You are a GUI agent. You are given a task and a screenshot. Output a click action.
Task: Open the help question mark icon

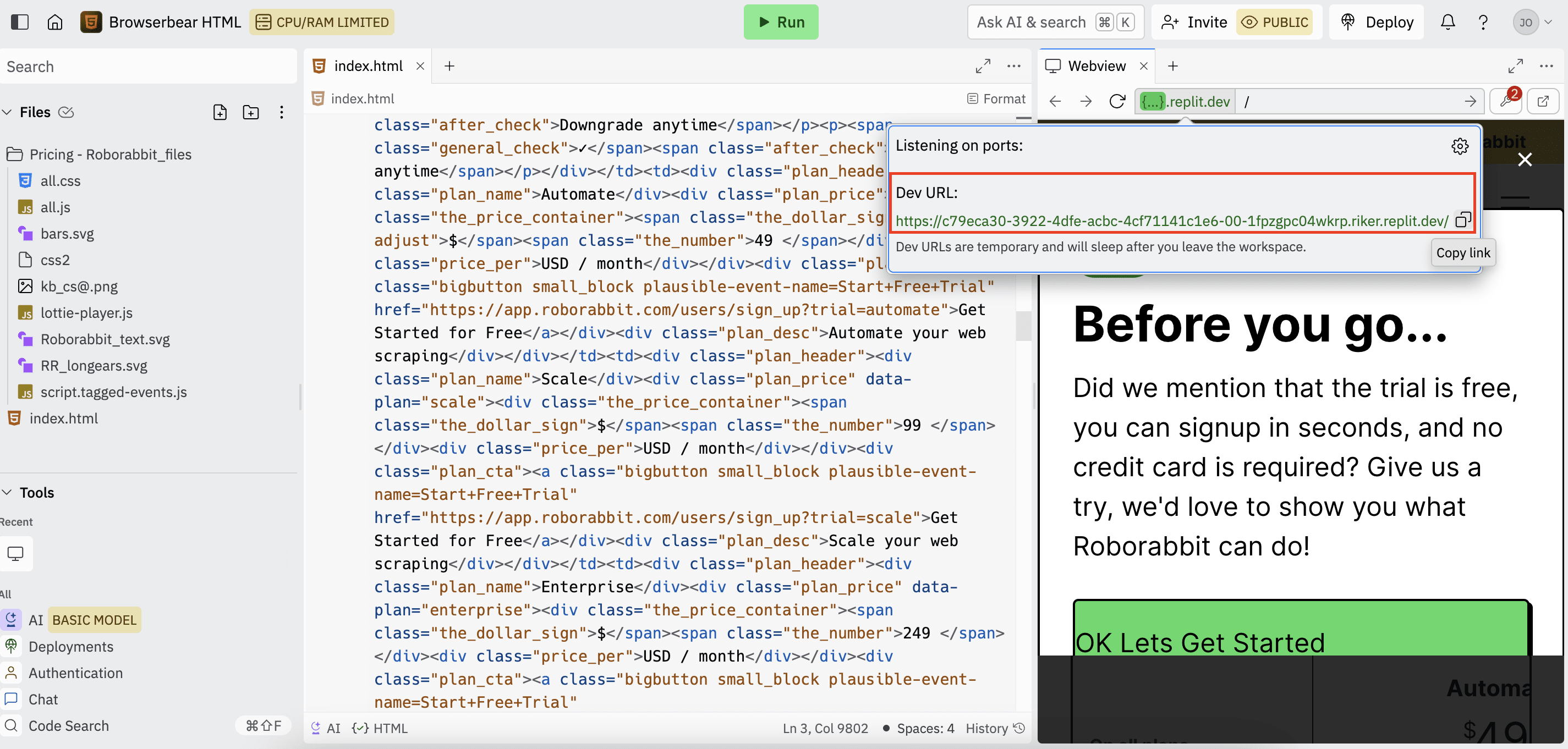click(1483, 23)
